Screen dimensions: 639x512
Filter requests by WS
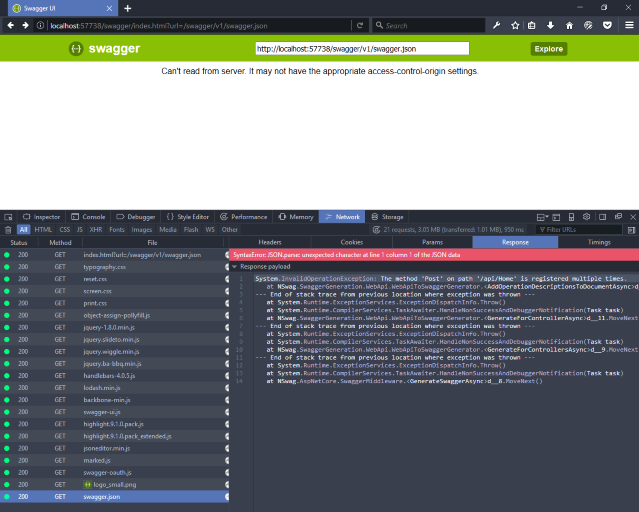[210, 230]
